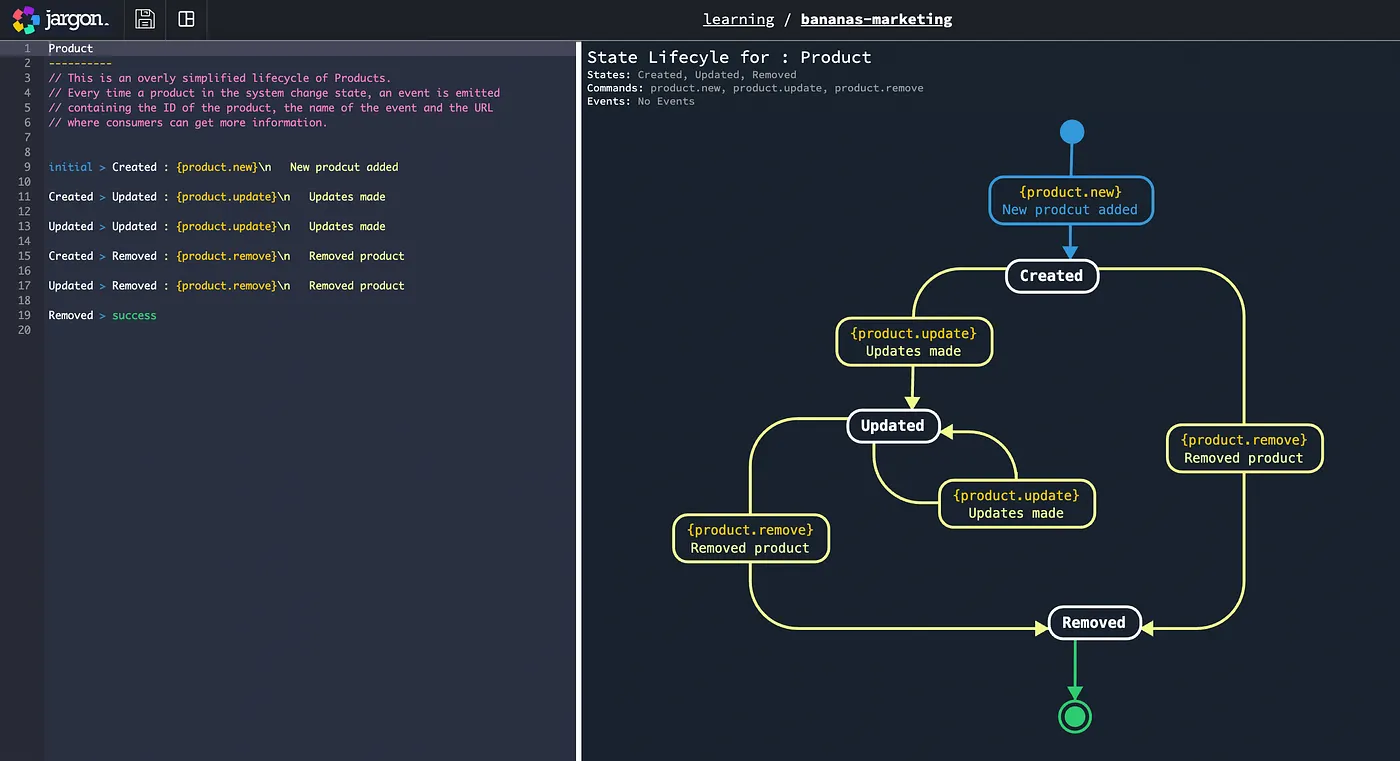Click the {product.new} New prodcut added event box
The width and height of the screenshot is (1400, 761).
tap(1070, 199)
